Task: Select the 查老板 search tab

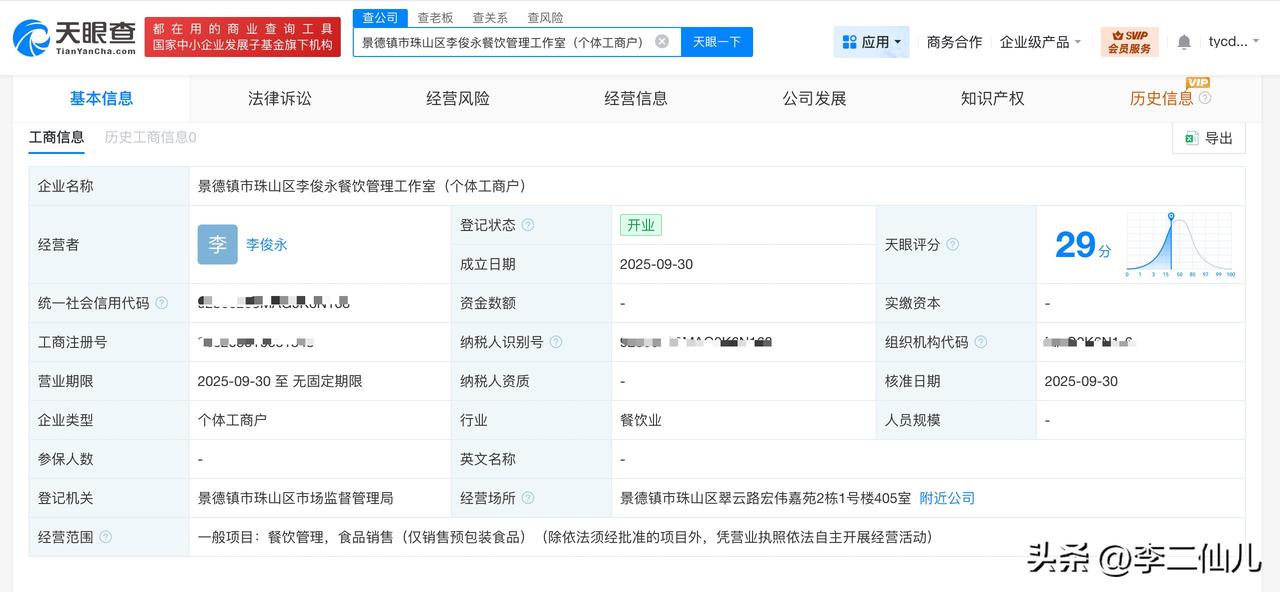Action: click(x=435, y=18)
